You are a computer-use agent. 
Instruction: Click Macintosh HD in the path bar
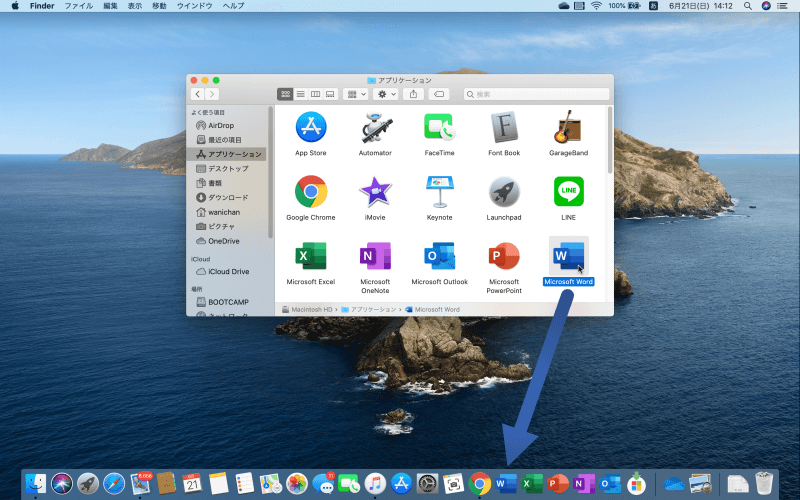307,310
